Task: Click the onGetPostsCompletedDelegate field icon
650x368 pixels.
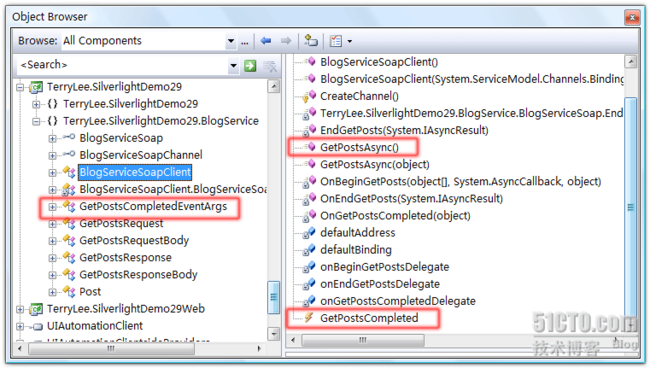Action: click(309, 301)
